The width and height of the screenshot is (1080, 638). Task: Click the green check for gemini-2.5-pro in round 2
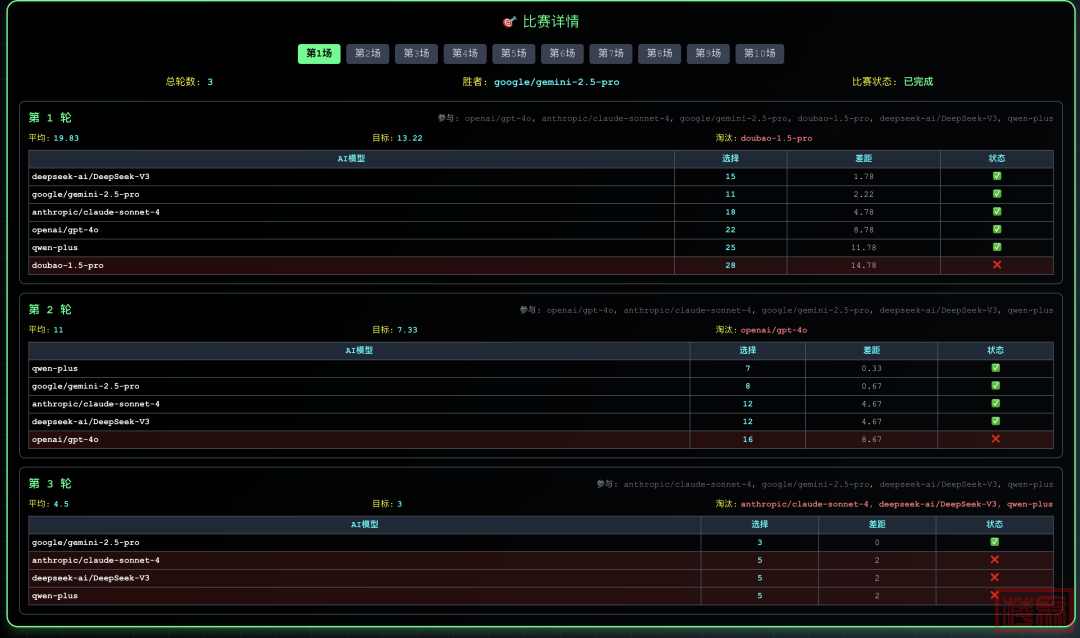click(995, 386)
